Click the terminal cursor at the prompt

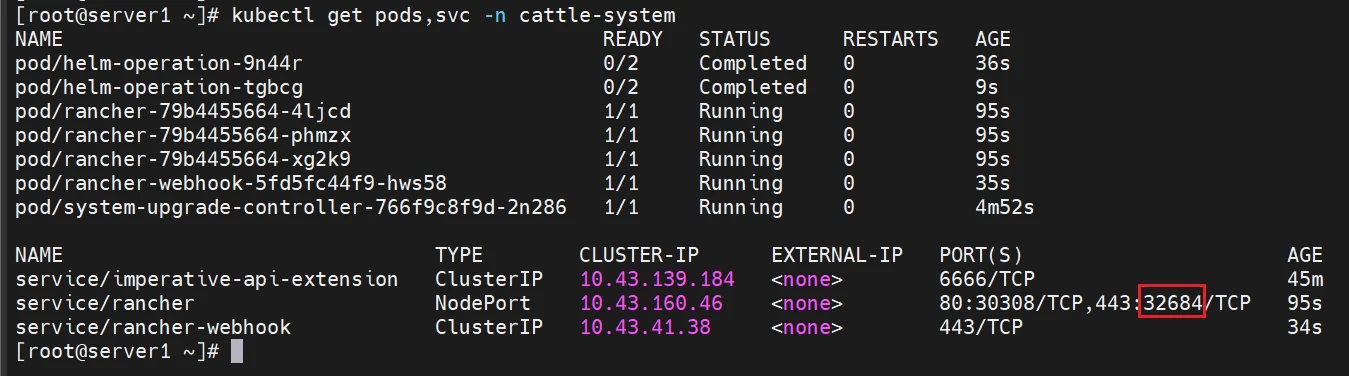tap(237, 351)
